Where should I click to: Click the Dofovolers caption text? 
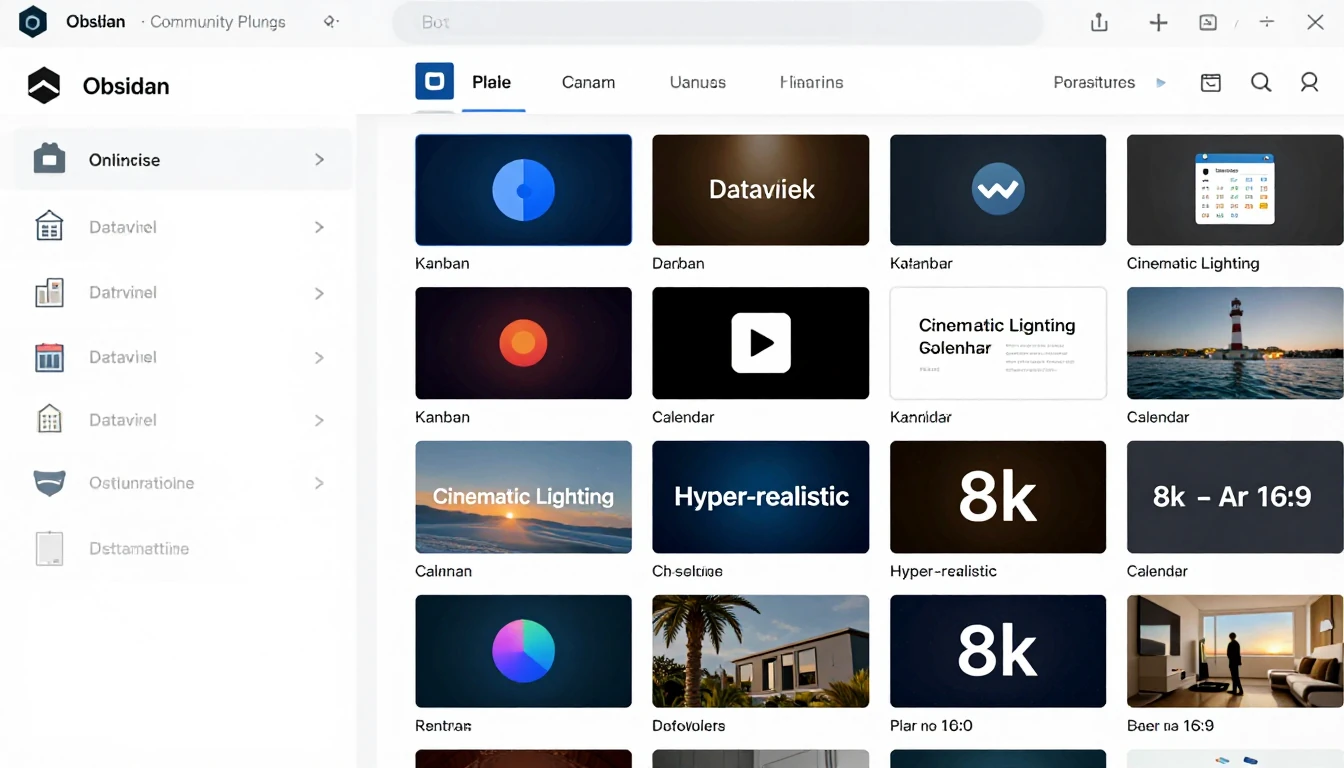pos(688,726)
